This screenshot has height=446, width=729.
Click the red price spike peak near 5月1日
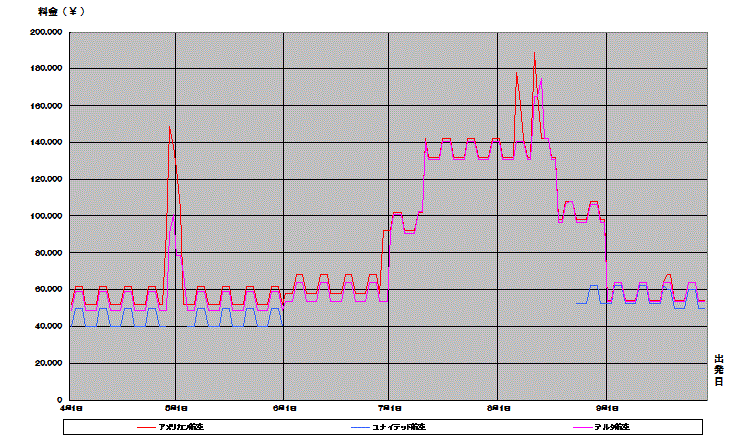pyautogui.click(x=170, y=128)
